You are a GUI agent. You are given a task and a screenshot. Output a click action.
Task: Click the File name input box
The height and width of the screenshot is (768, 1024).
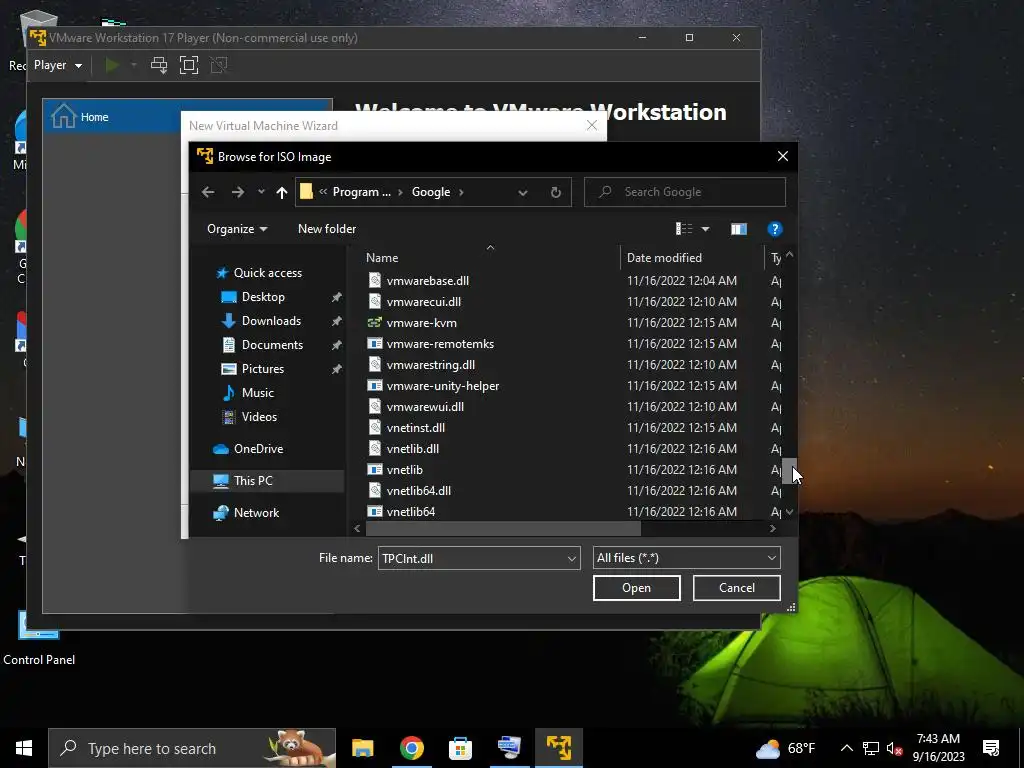click(472, 558)
